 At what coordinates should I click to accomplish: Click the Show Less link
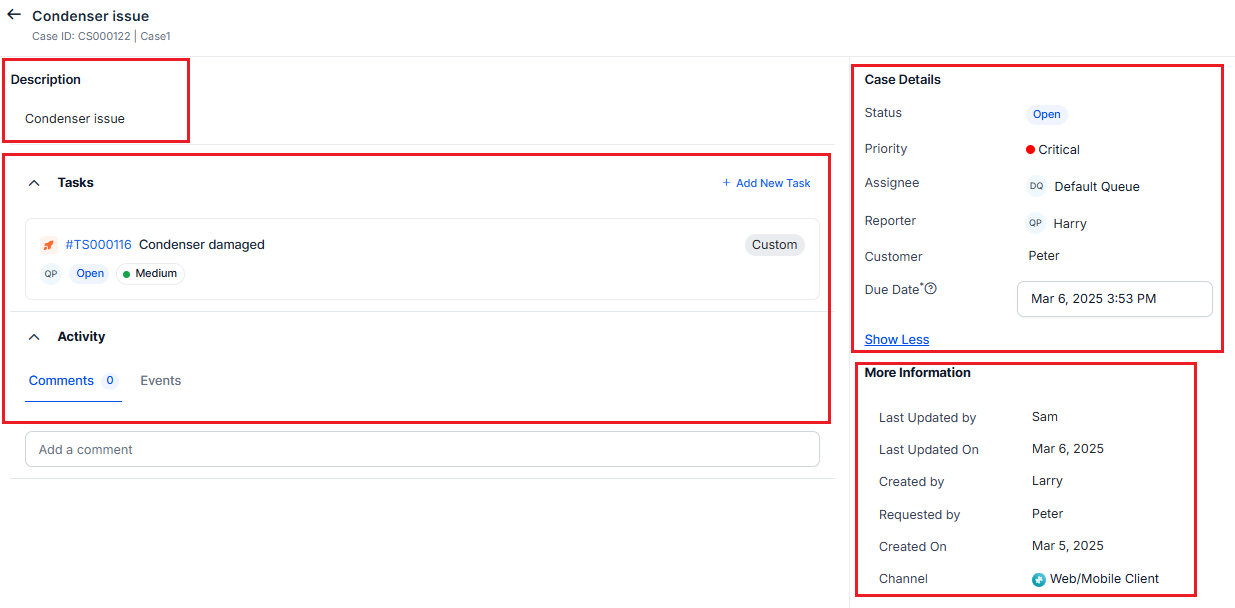tap(896, 340)
